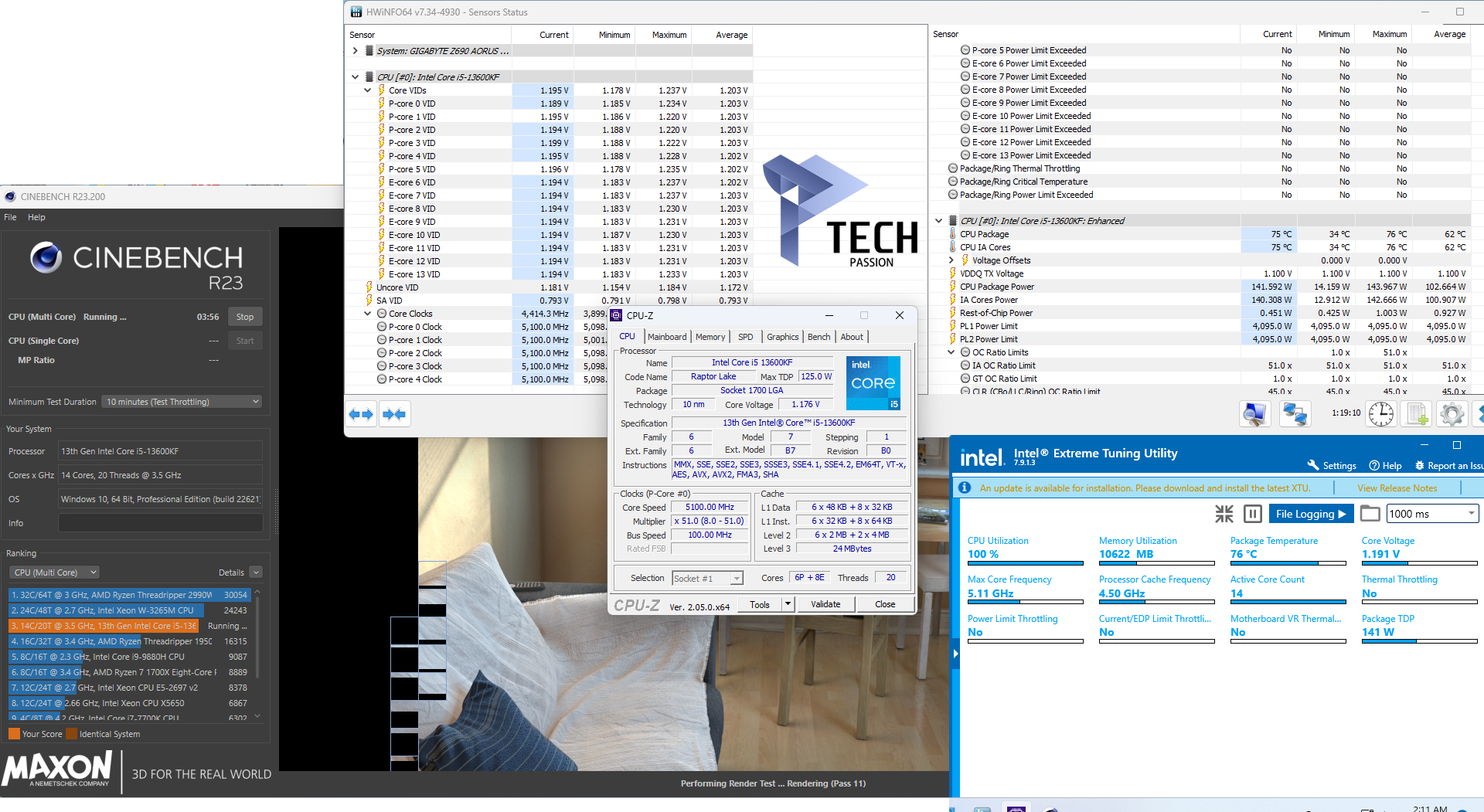Stop the Cinebench Multi Core test
1484x812 pixels.
[x=245, y=317]
